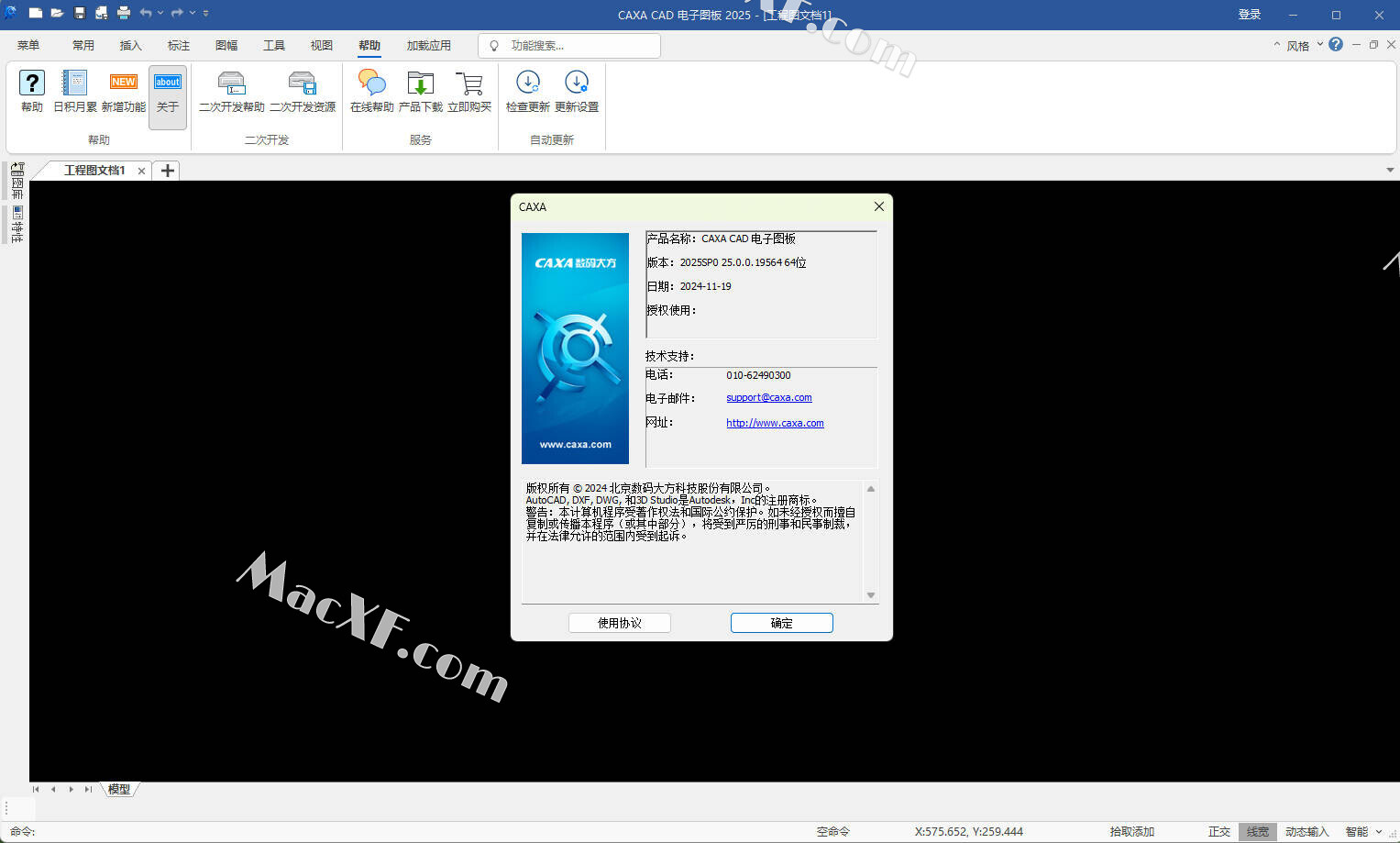Click the Redo arrow icon
Viewport: 1400px width, 843px height.
point(177,14)
